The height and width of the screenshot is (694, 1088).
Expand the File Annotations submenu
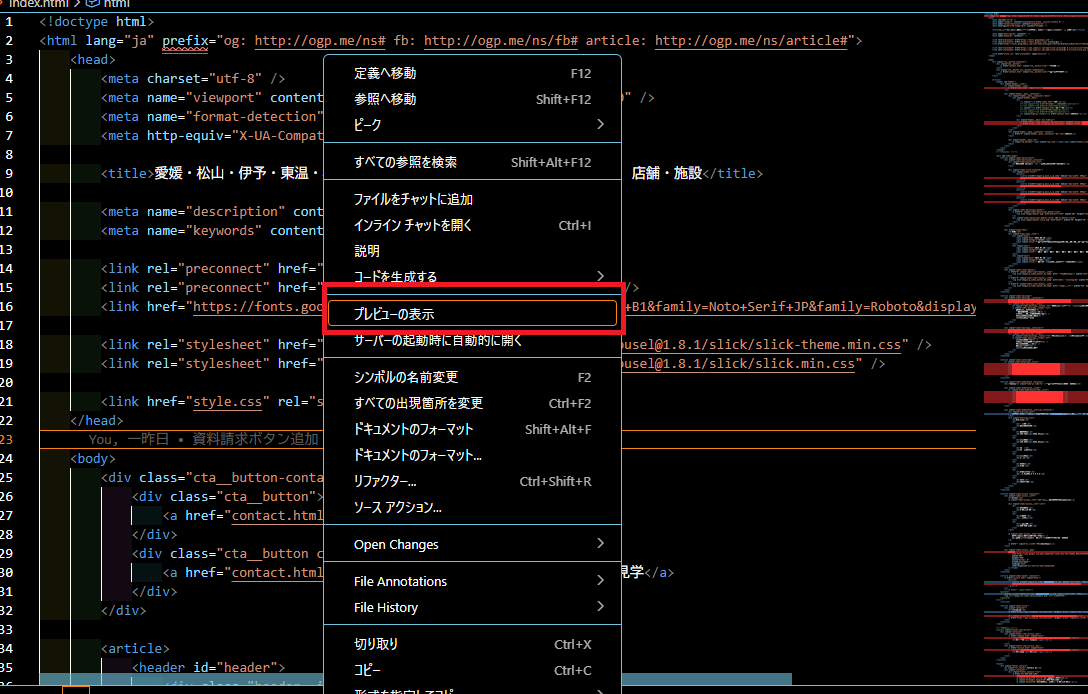[x=600, y=581]
